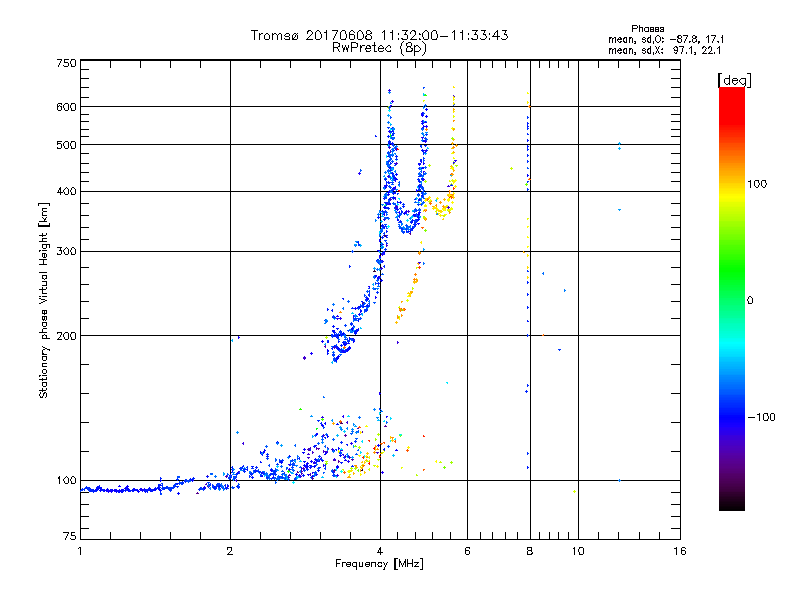
Task: Click the y-axis label '400'
Action: click(x=66, y=191)
